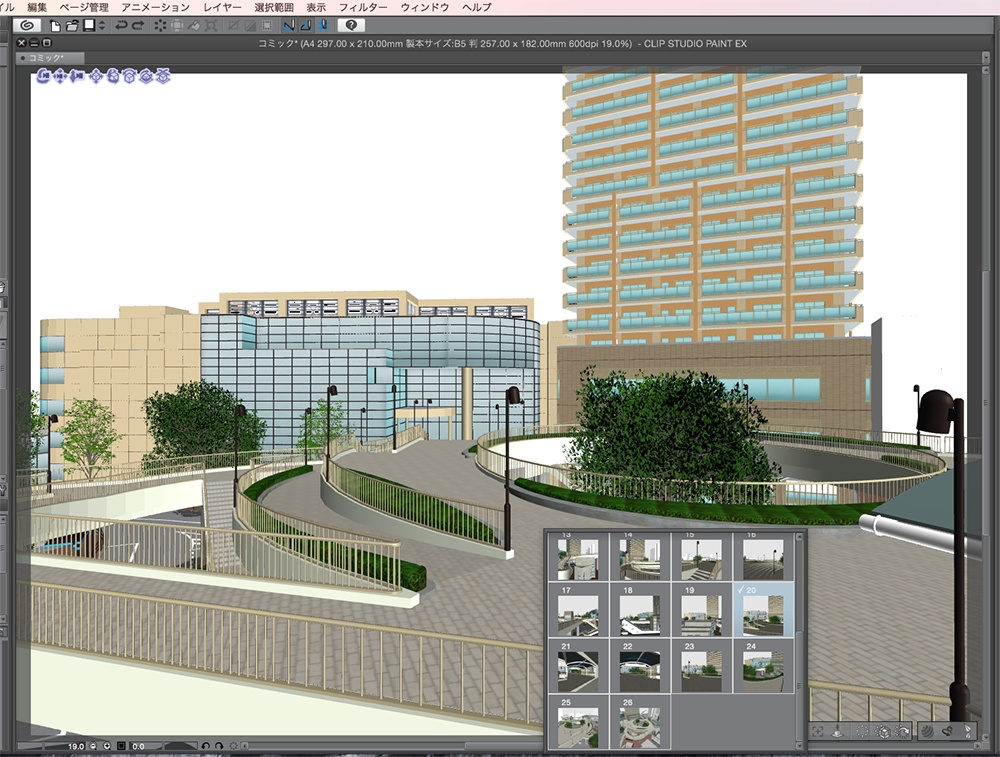Click the object snap-move manipulator icon
This screenshot has height=757, width=1000.
click(x=163, y=77)
